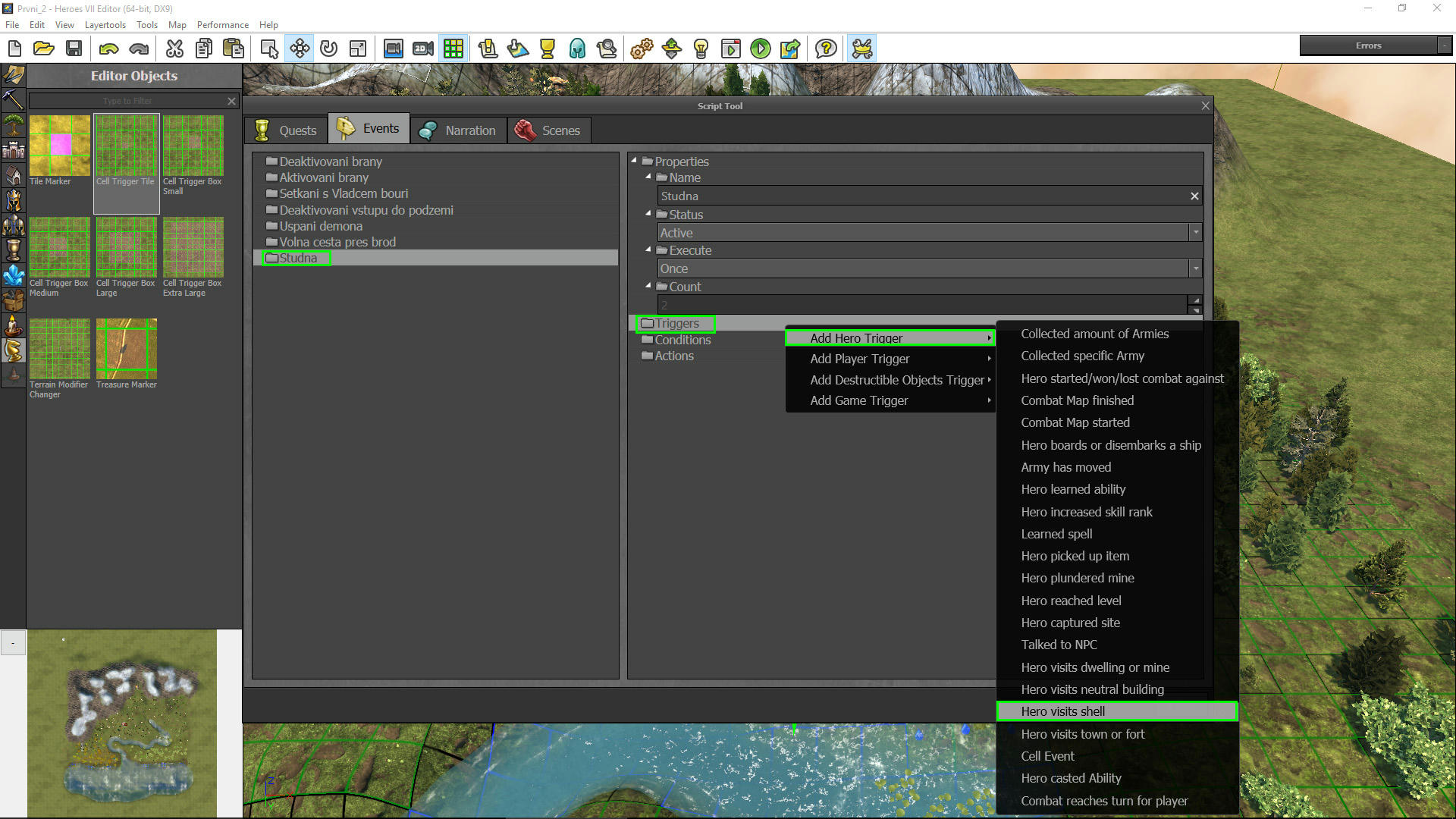Viewport: 1456px width, 819px height.
Task: Collapse the Status property node
Action: pos(648,213)
